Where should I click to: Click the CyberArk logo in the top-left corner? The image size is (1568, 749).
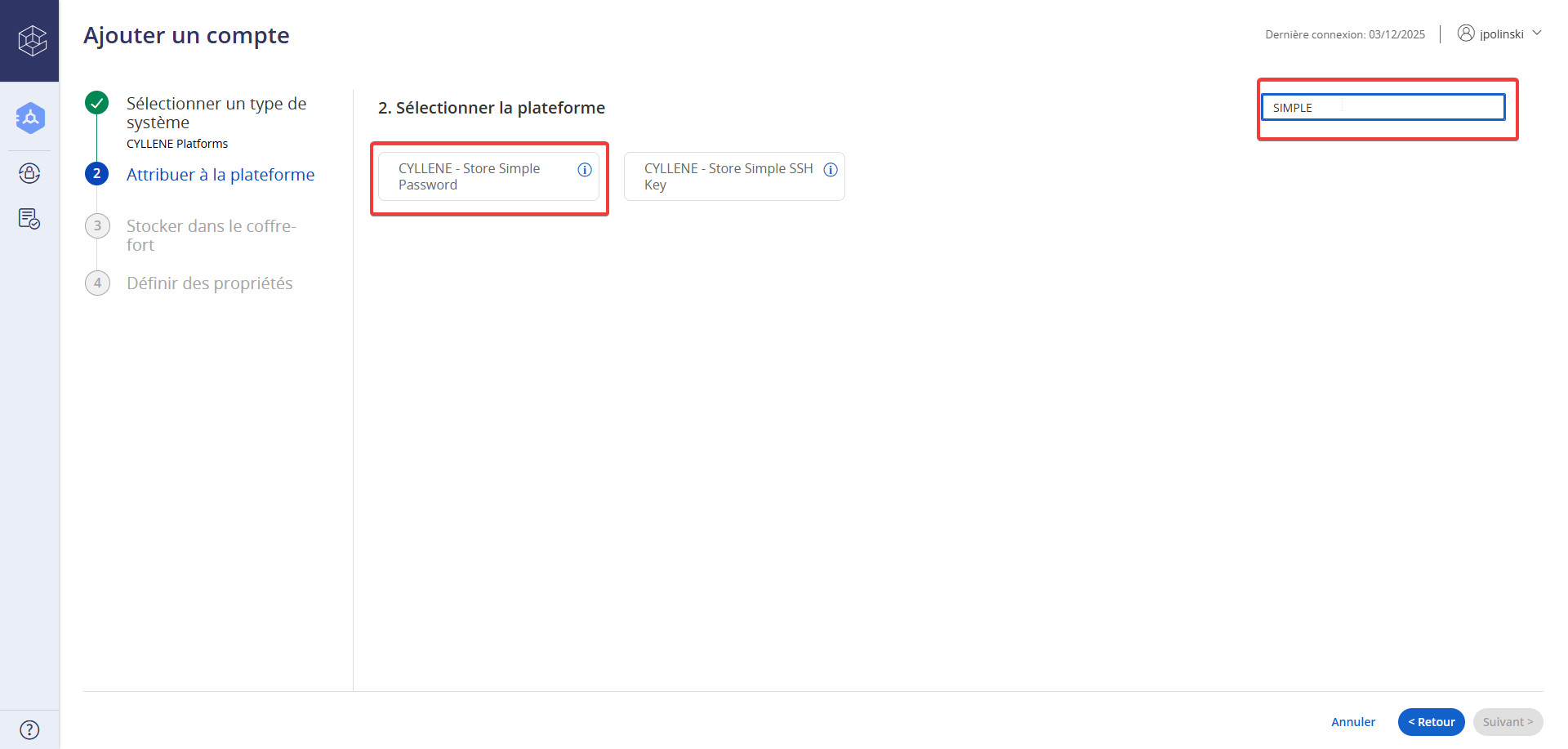coord(31,40)
